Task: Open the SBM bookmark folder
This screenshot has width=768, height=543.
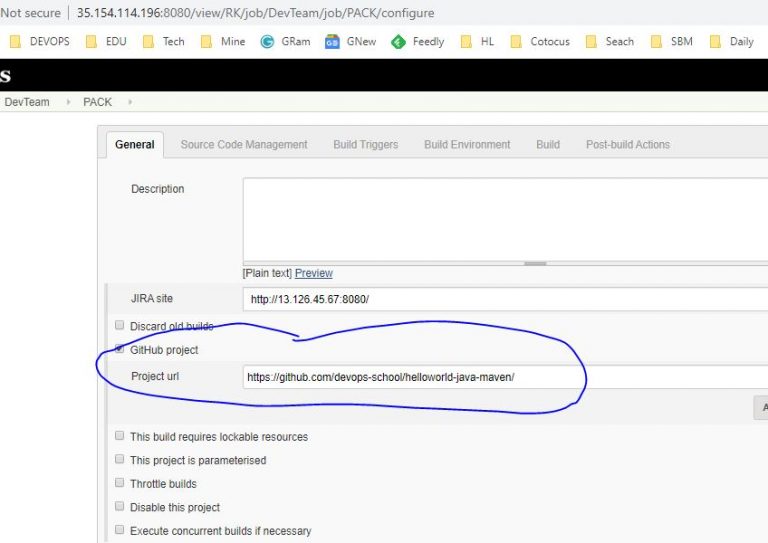Action: click(x=672, y=41)
